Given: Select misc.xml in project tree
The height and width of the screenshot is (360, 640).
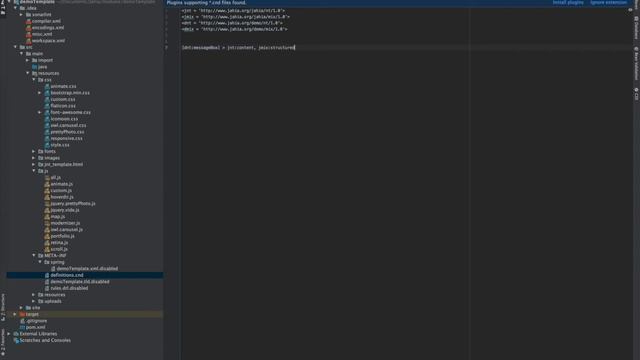Looking at the screenshot, I should (42, 34).
